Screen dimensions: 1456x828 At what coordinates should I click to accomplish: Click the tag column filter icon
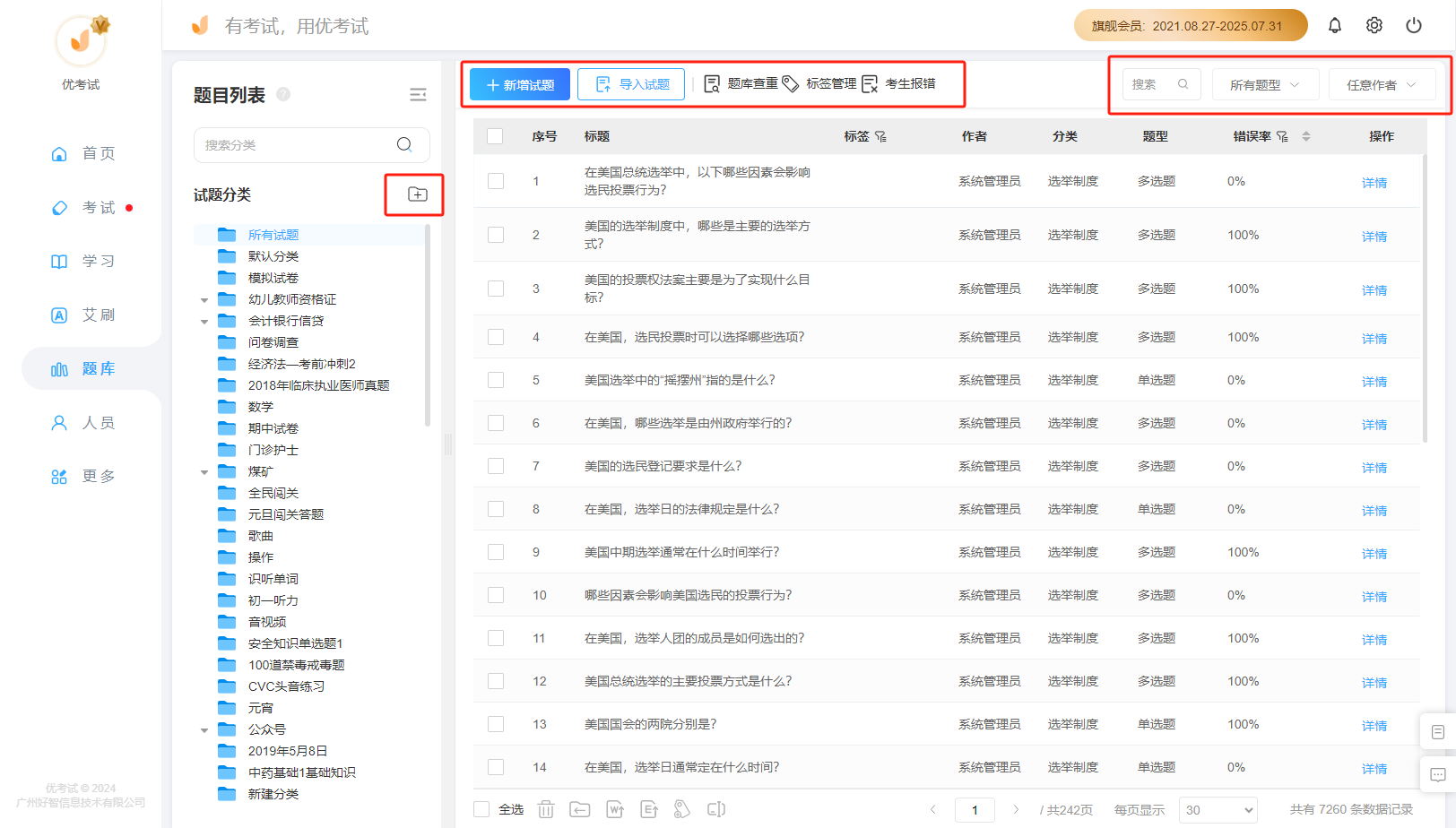881,136
